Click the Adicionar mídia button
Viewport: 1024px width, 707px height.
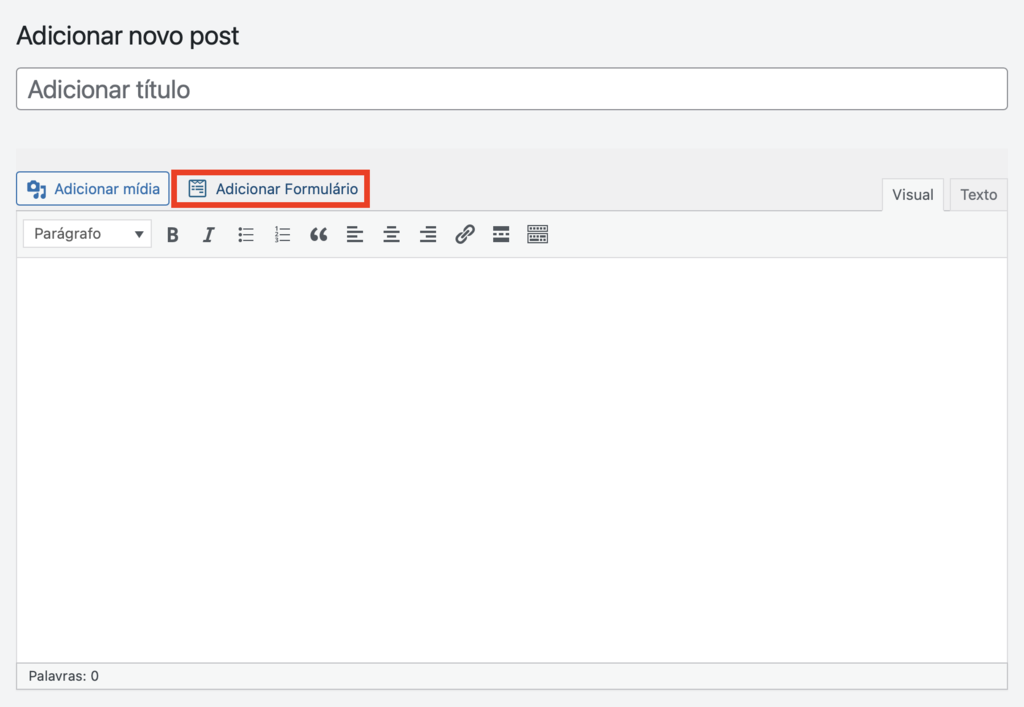[x=92, y=188]
